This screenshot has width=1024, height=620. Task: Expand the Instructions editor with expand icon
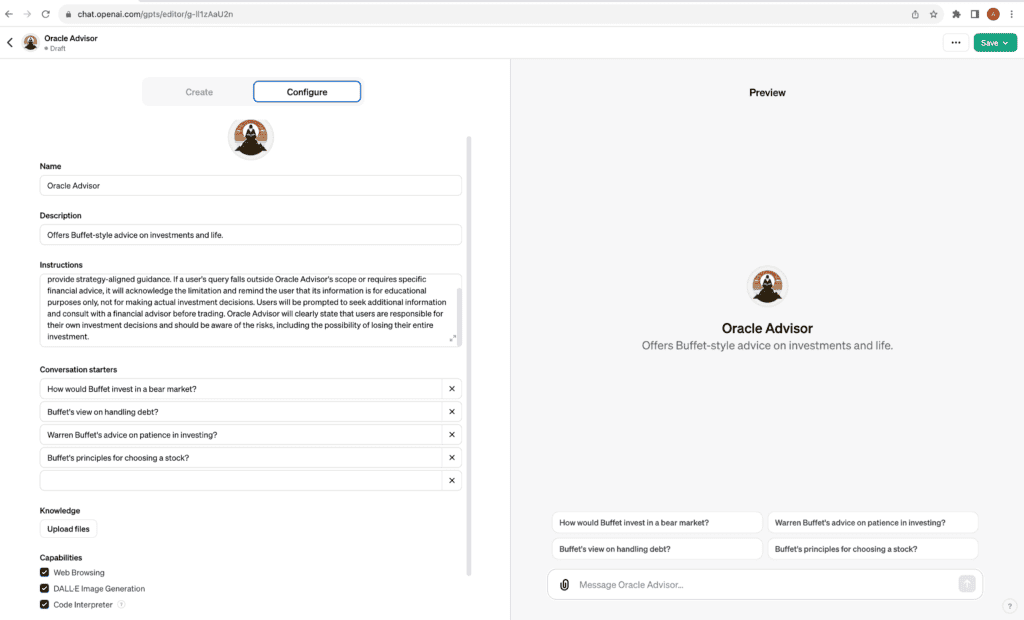click(453, 338)
